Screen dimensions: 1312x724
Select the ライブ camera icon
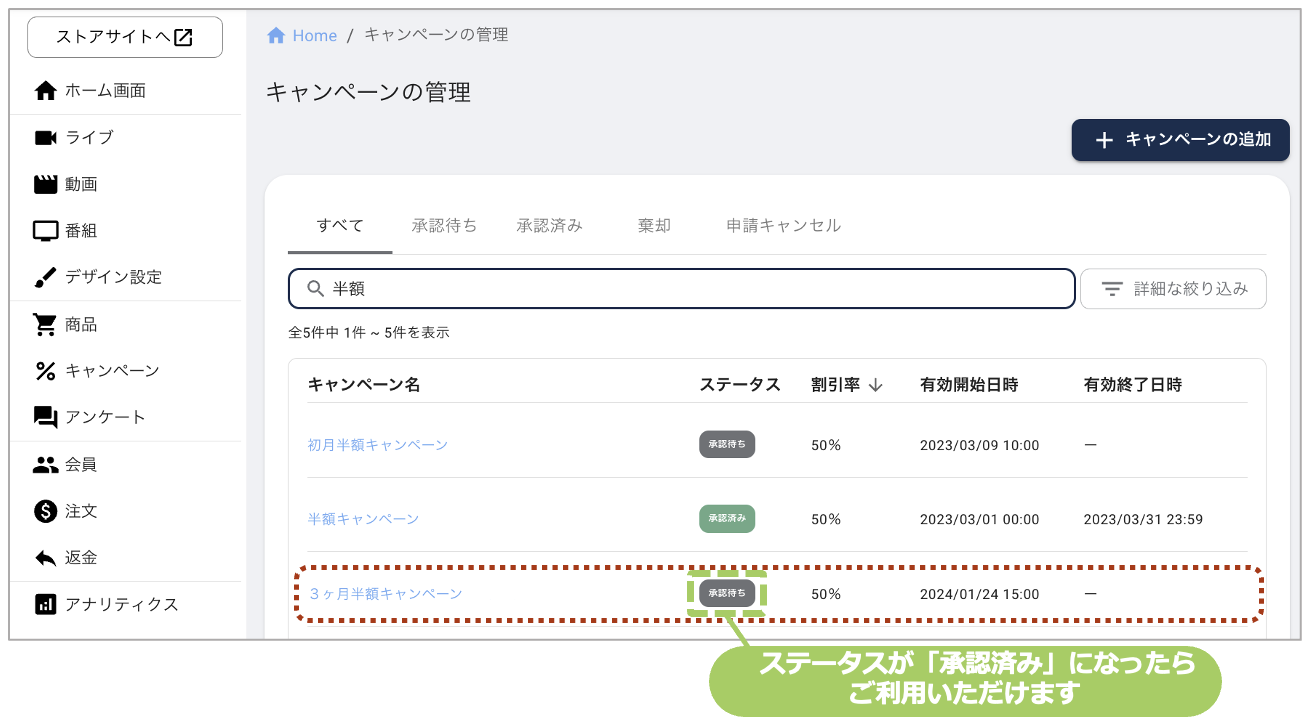tap(45, 137)
